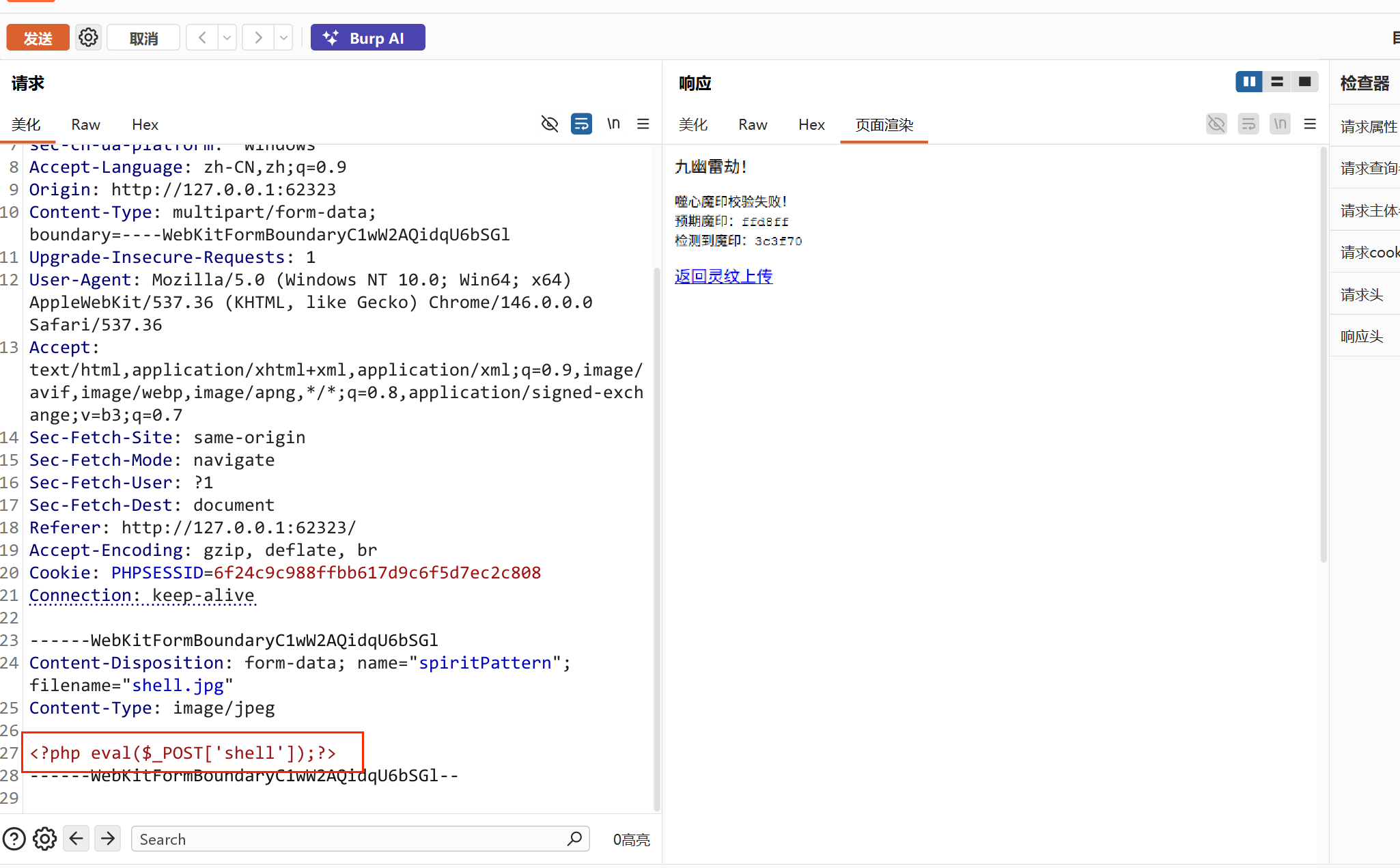Viewport: 1400px width, 868px height.
Task: Toggle hidden characters eye icon in response
Action: pos(1216,124)
